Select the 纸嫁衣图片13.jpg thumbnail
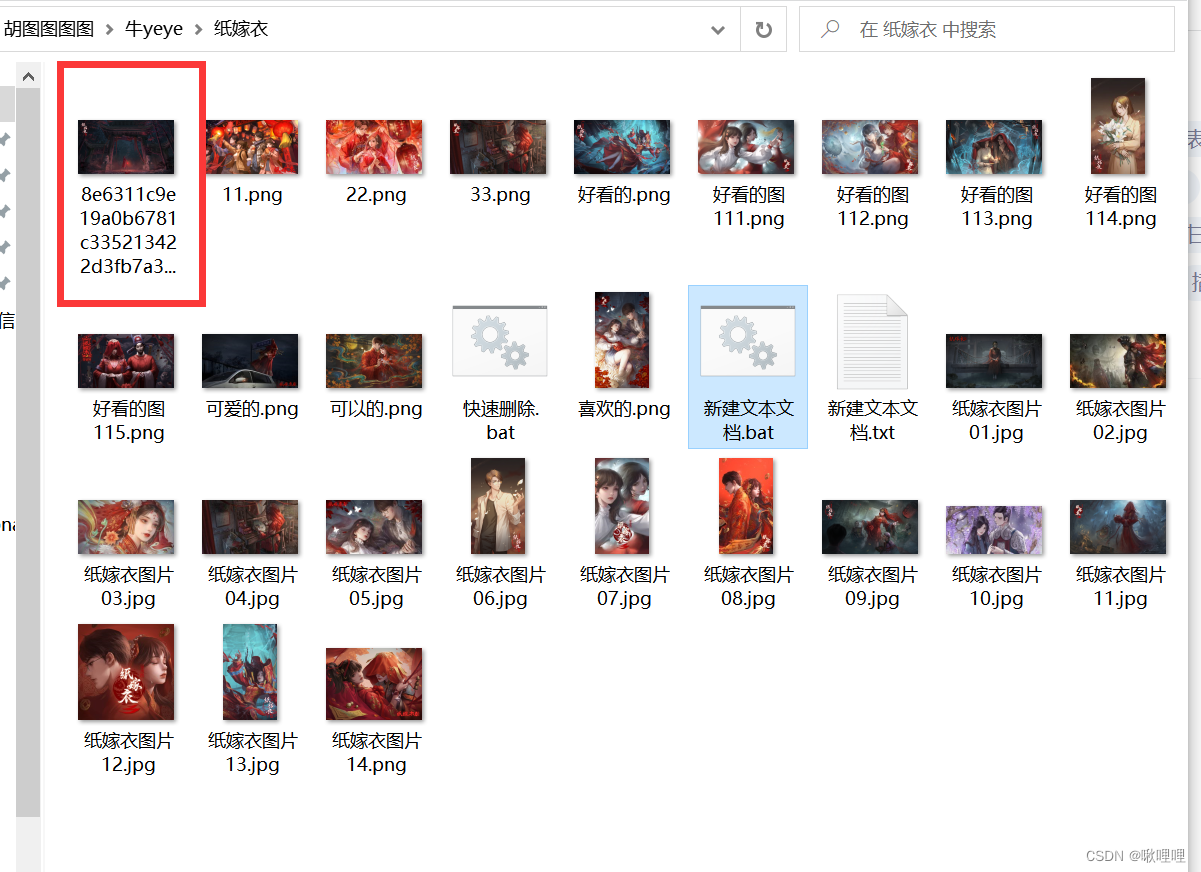The width and height of the screenshot is (1201, 872). pyautogui.click(x=250, y=672)
